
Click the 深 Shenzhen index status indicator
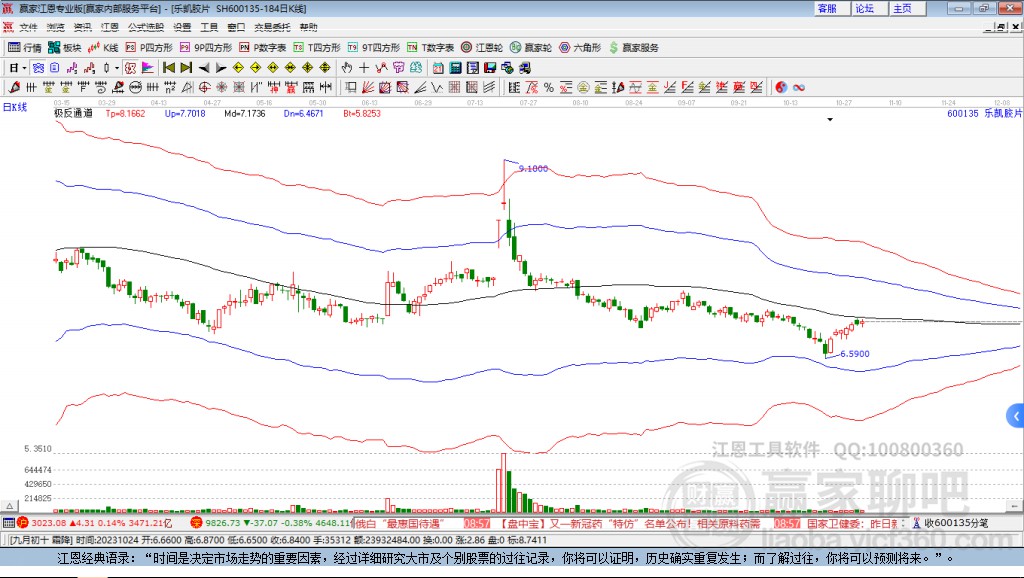coord(196,523)
